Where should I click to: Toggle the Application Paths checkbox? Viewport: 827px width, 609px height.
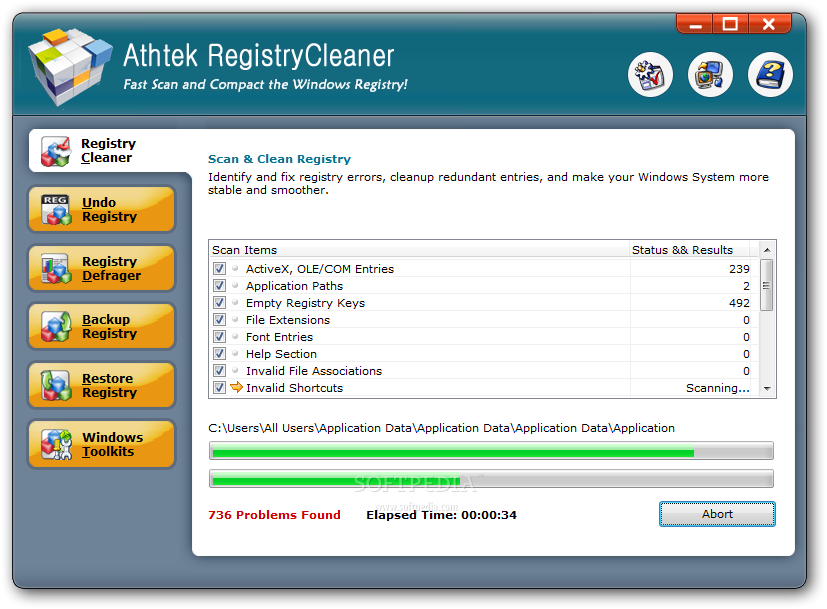click(x=219, y=285)
